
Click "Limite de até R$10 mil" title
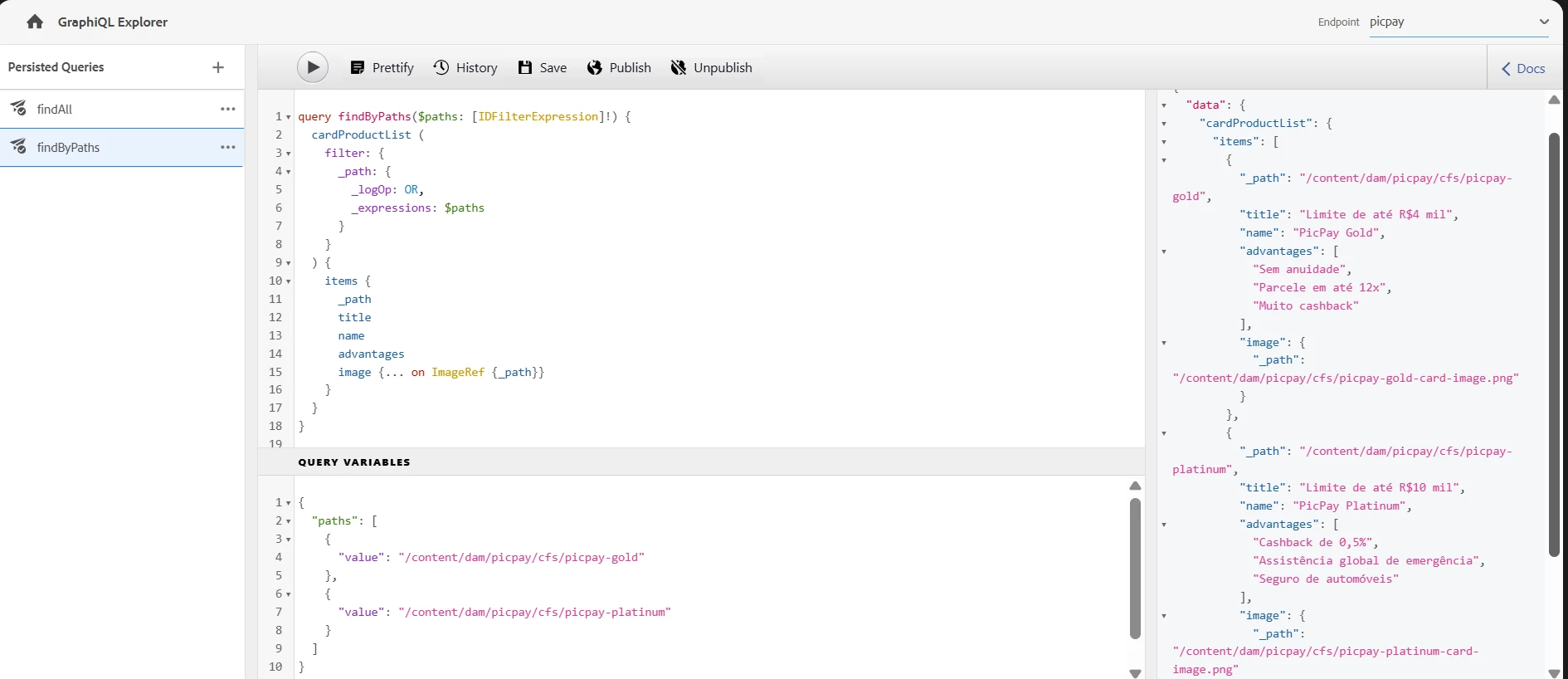click(x=1379, y=487)
